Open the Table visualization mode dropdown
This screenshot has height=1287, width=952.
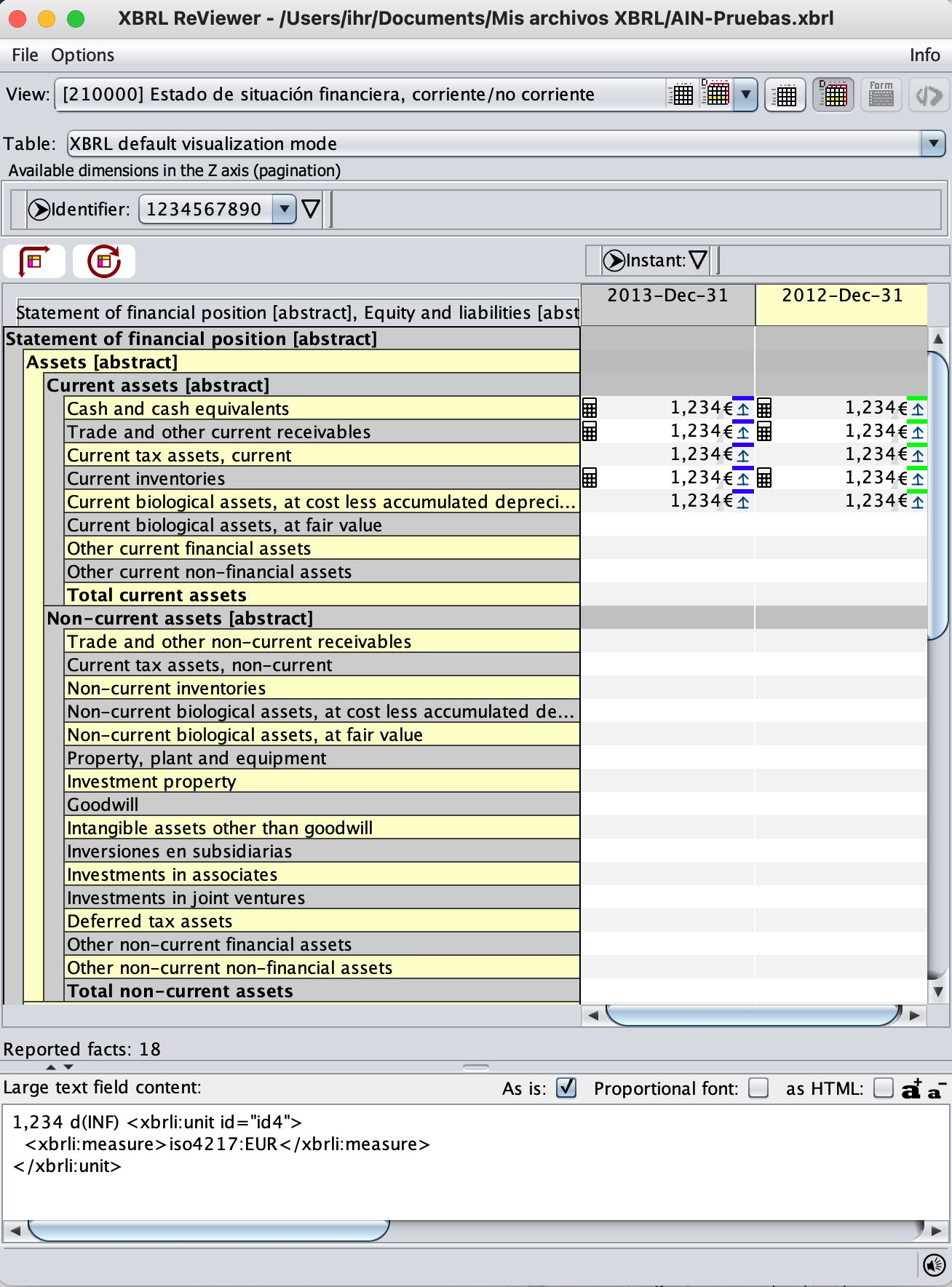click(933, 144)
